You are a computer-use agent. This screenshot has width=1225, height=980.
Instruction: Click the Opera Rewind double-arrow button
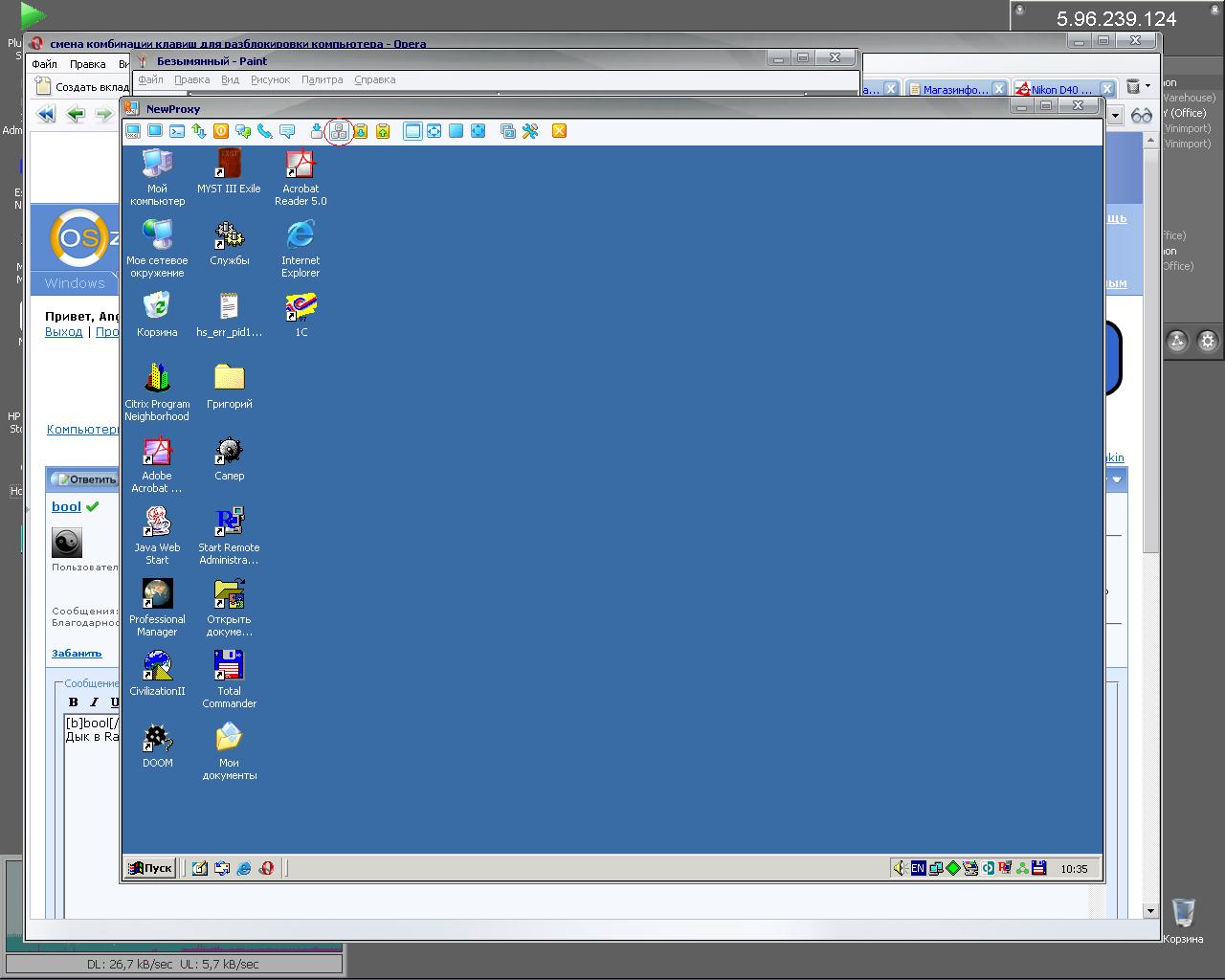46,114
